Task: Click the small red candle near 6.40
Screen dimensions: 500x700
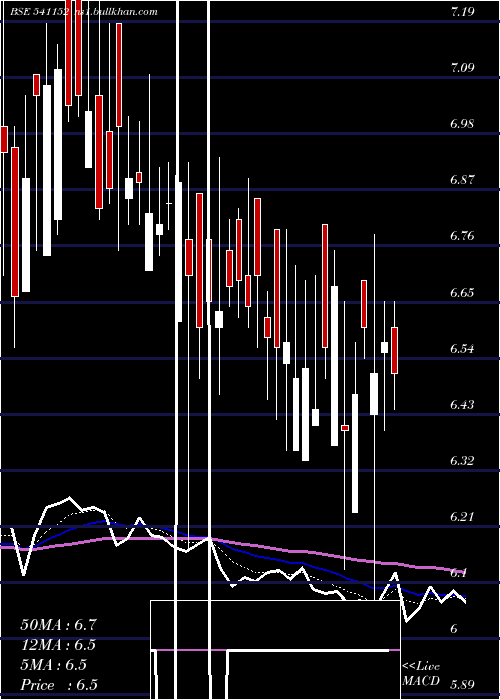Action: pyautogui.click(x=345, y=428)
